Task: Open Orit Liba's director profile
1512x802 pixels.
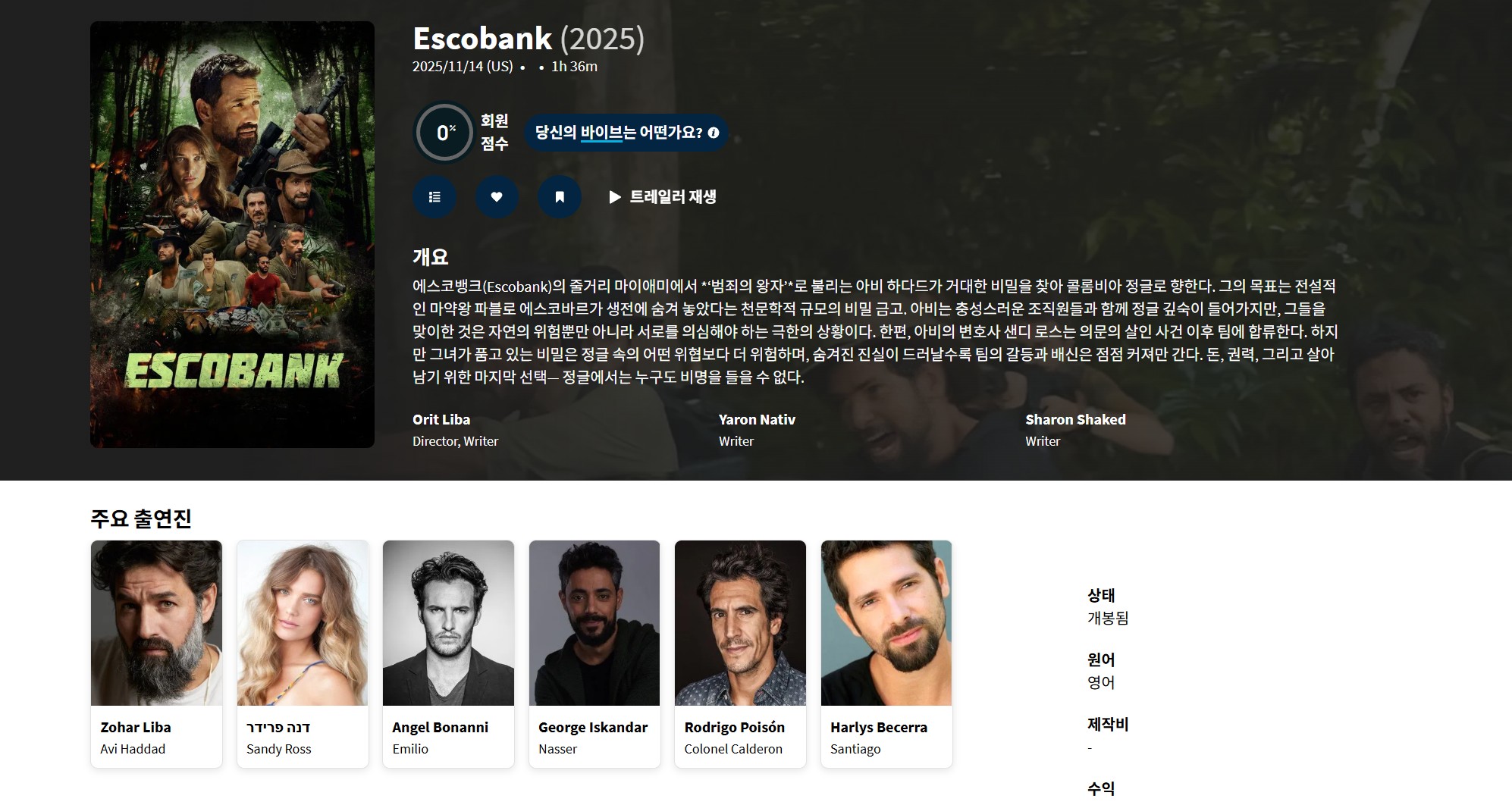Action: pos(441,419)
